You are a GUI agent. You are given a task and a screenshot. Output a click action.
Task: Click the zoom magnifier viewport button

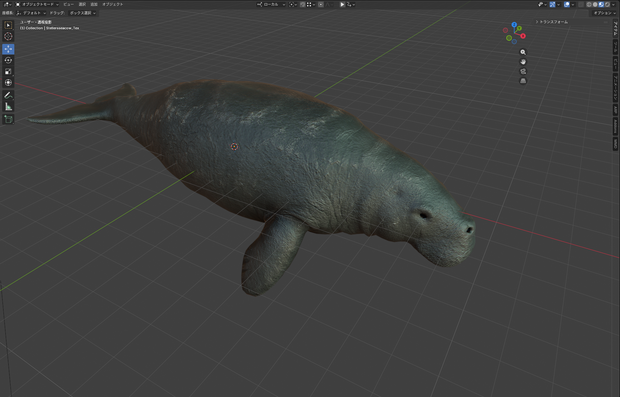click(523, 52)
